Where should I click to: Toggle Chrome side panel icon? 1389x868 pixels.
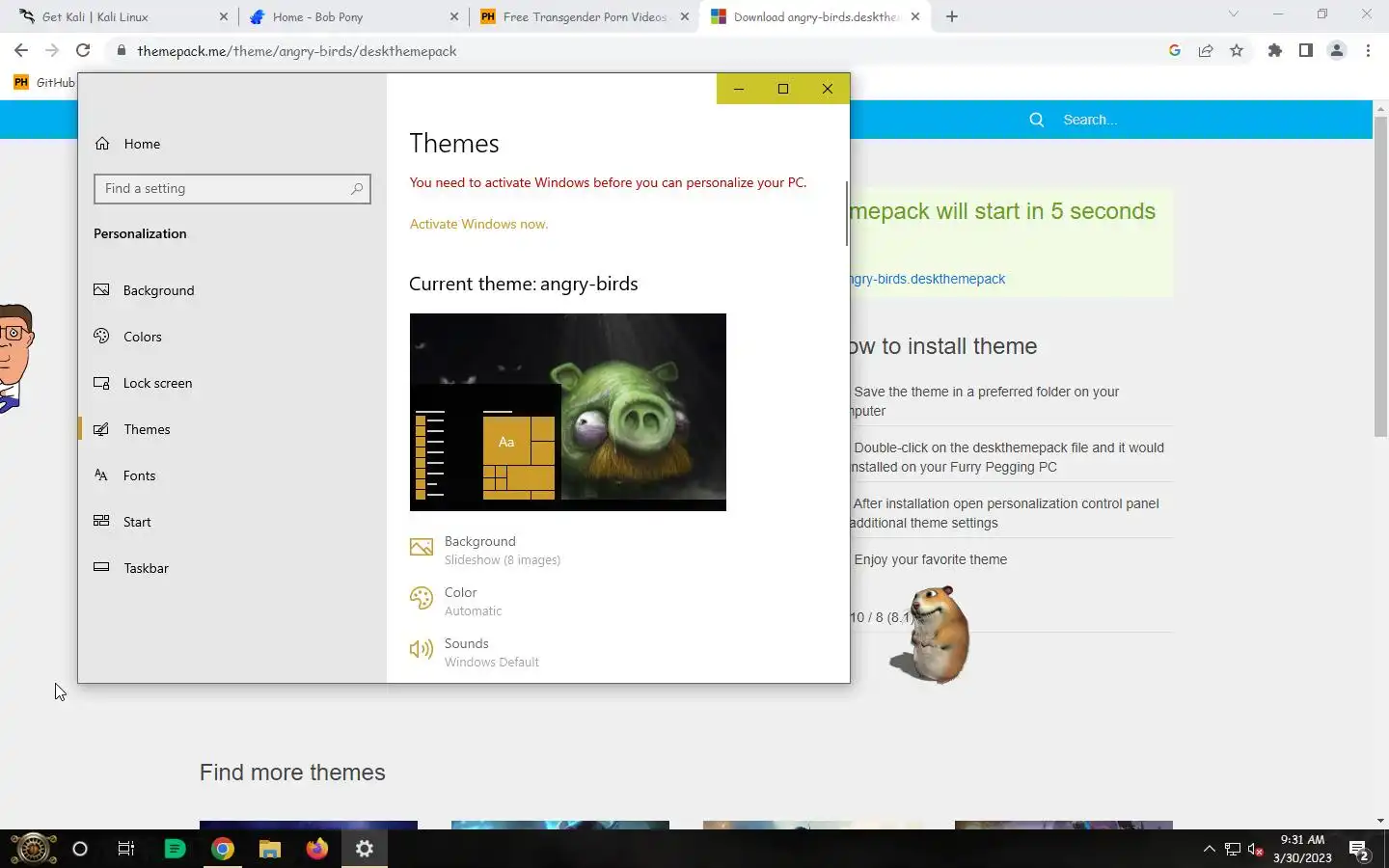(1306, 50)
